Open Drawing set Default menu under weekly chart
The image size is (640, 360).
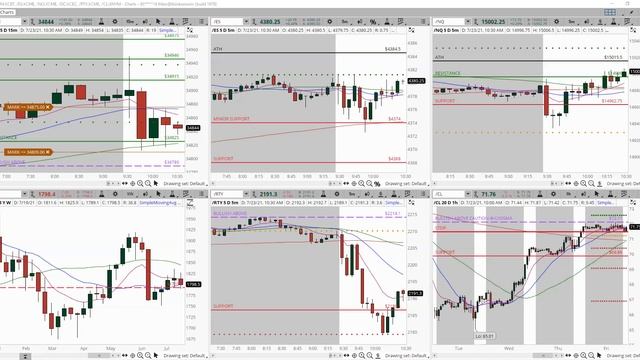coord(186,356)
